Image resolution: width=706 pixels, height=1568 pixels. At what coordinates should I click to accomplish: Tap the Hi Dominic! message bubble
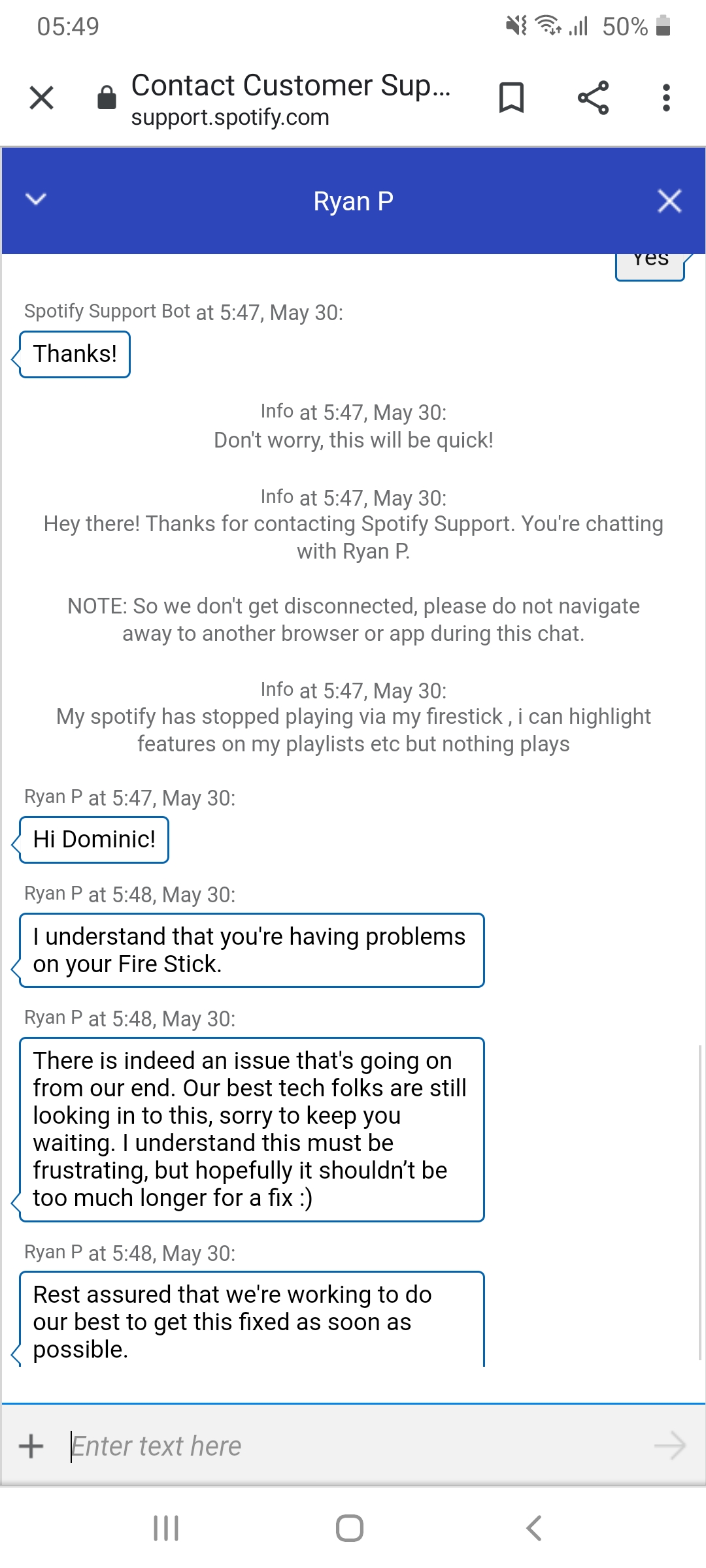(94, 840)
